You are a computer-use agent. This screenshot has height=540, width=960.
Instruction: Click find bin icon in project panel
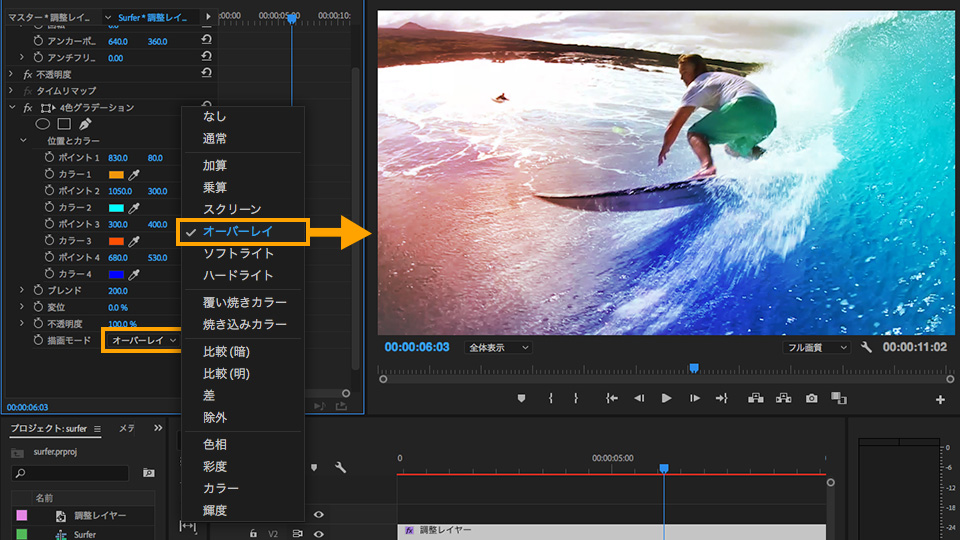(x=148, y=473)
